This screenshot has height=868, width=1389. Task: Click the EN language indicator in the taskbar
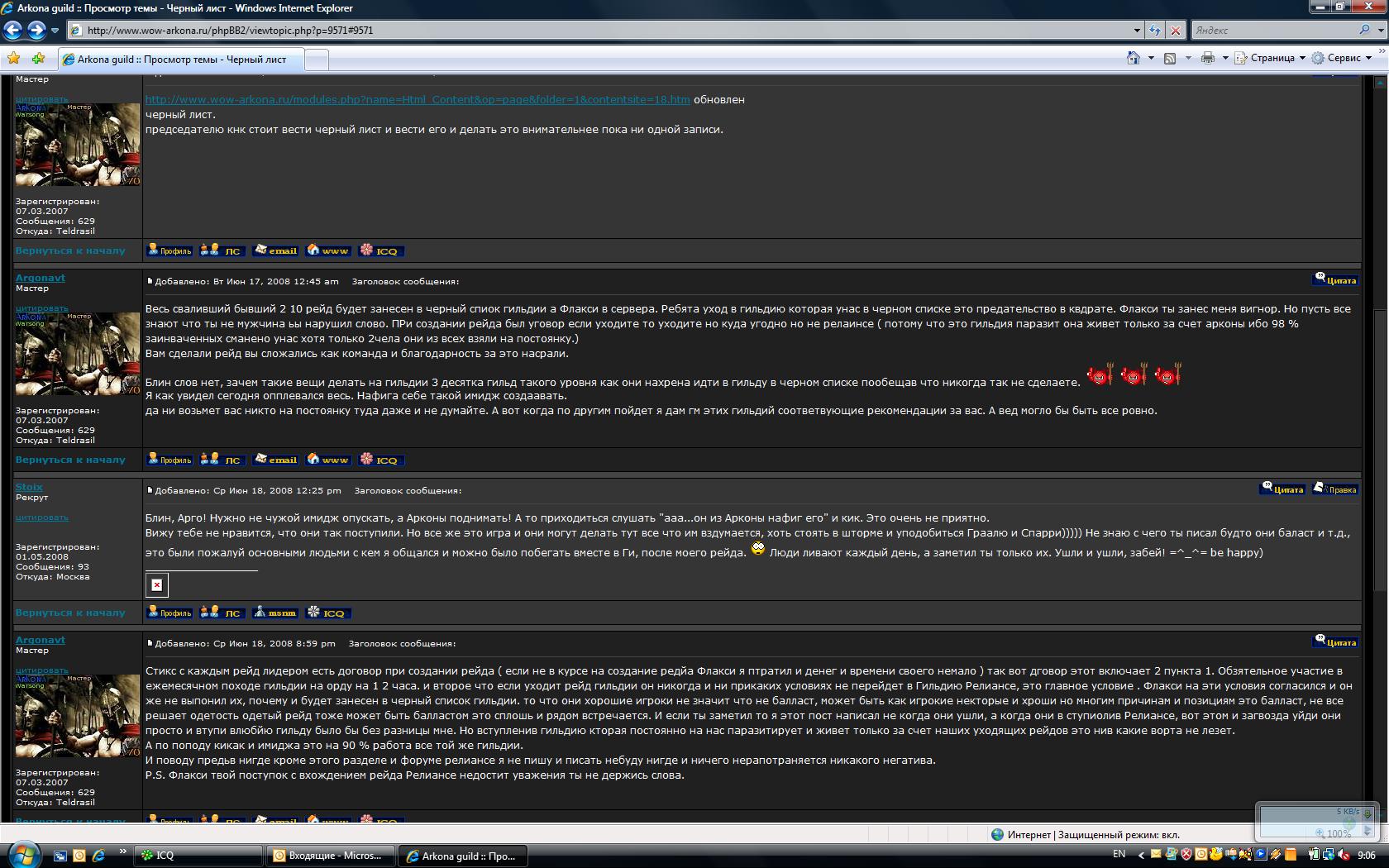coord(1119,854)
